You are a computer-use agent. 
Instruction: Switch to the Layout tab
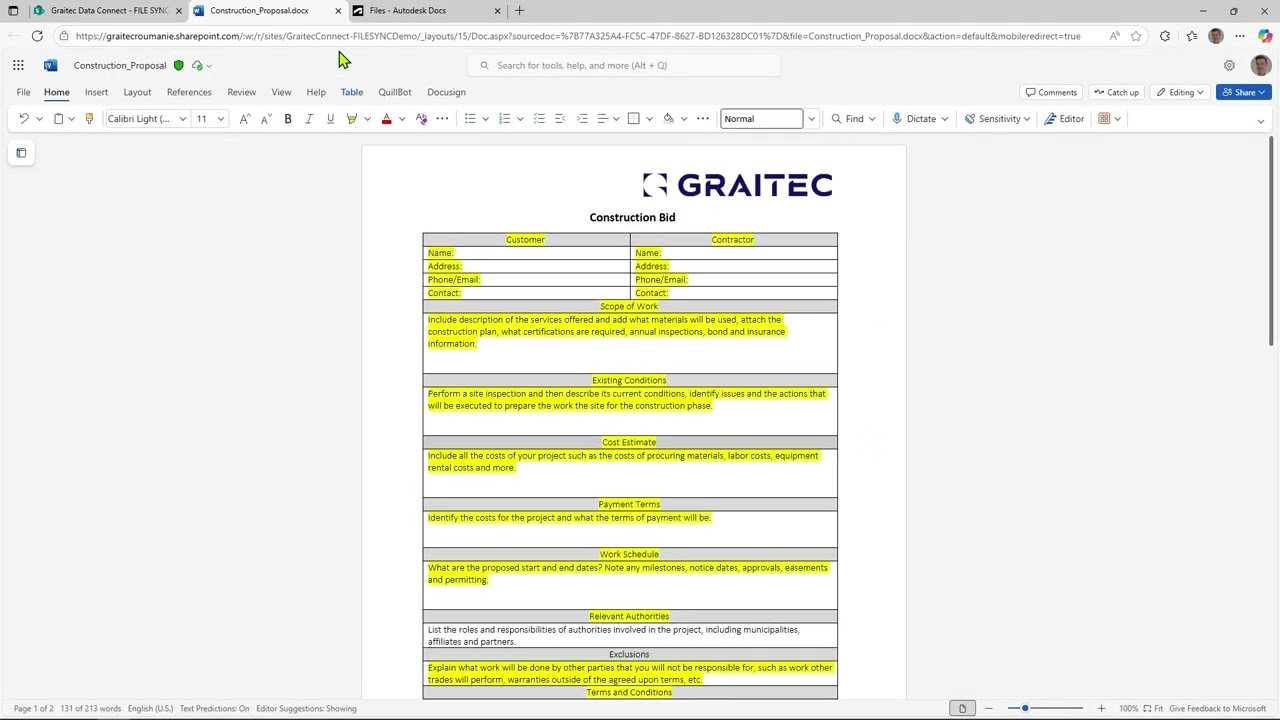(x=137, y=92)
